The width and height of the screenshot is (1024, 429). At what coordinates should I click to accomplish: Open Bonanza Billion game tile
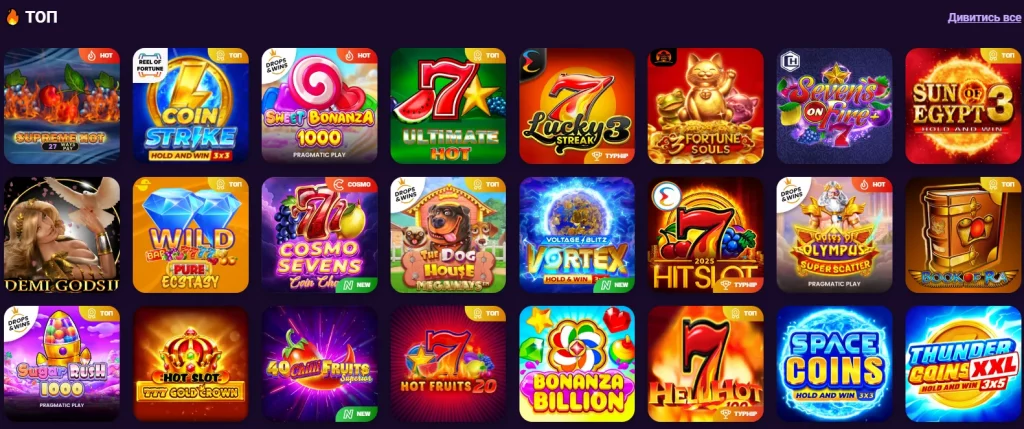click(577, 364)
